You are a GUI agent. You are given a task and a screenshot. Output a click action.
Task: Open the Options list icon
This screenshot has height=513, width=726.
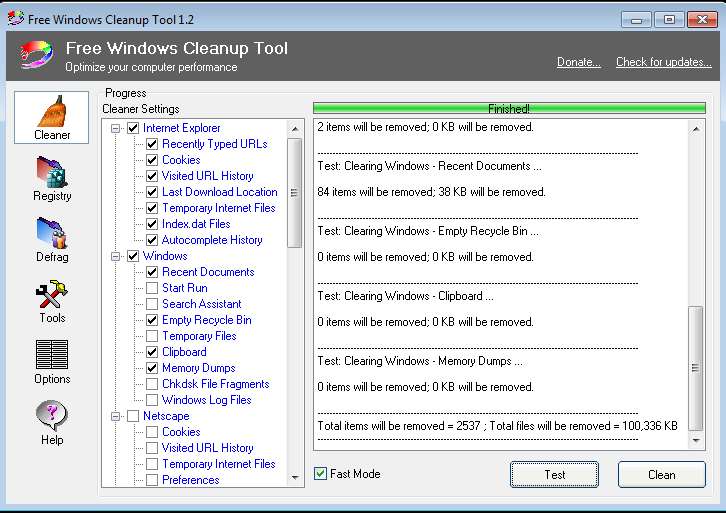pyautogui.click(x=52, y=355)
